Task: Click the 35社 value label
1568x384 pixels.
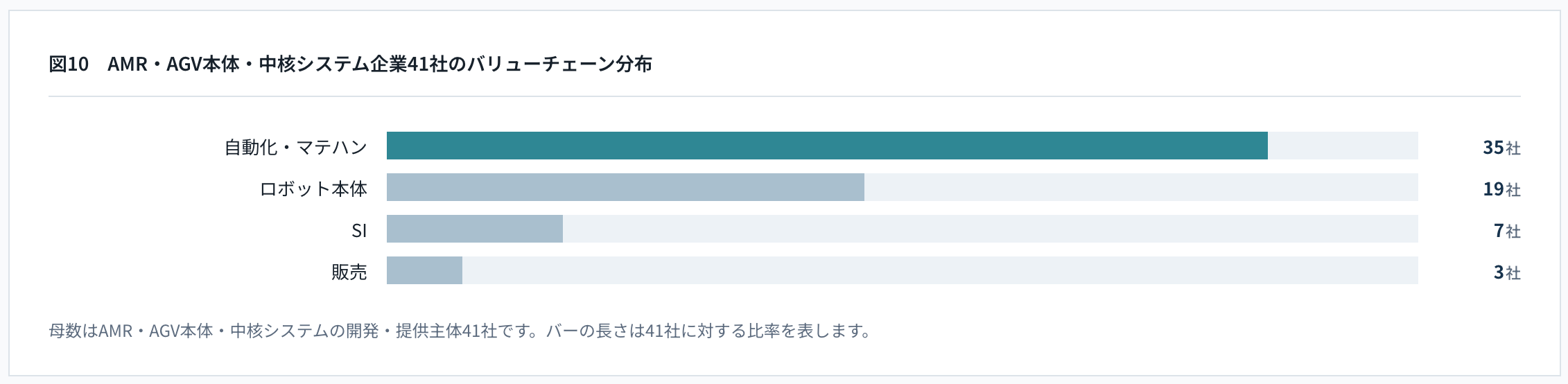Action: [x=1501, y=147]
